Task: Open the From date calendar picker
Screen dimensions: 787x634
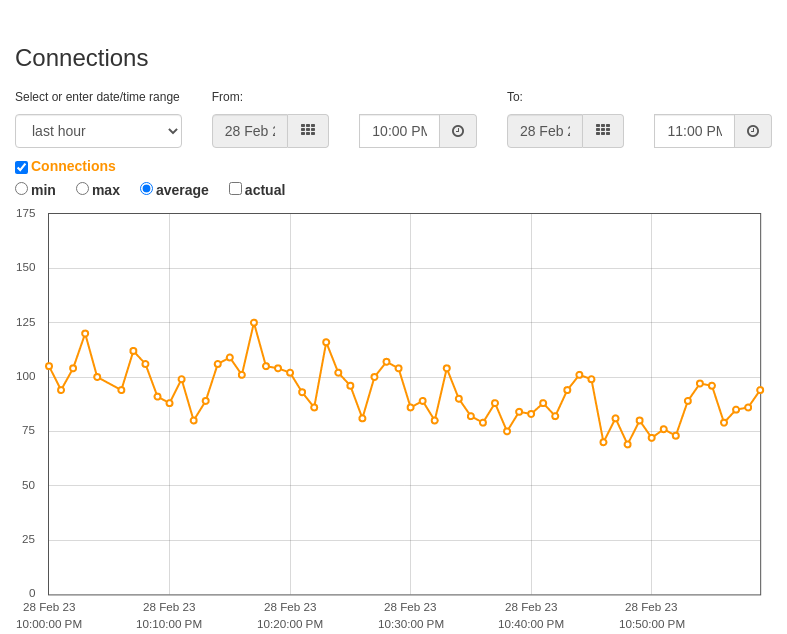Action: (308, 131)
